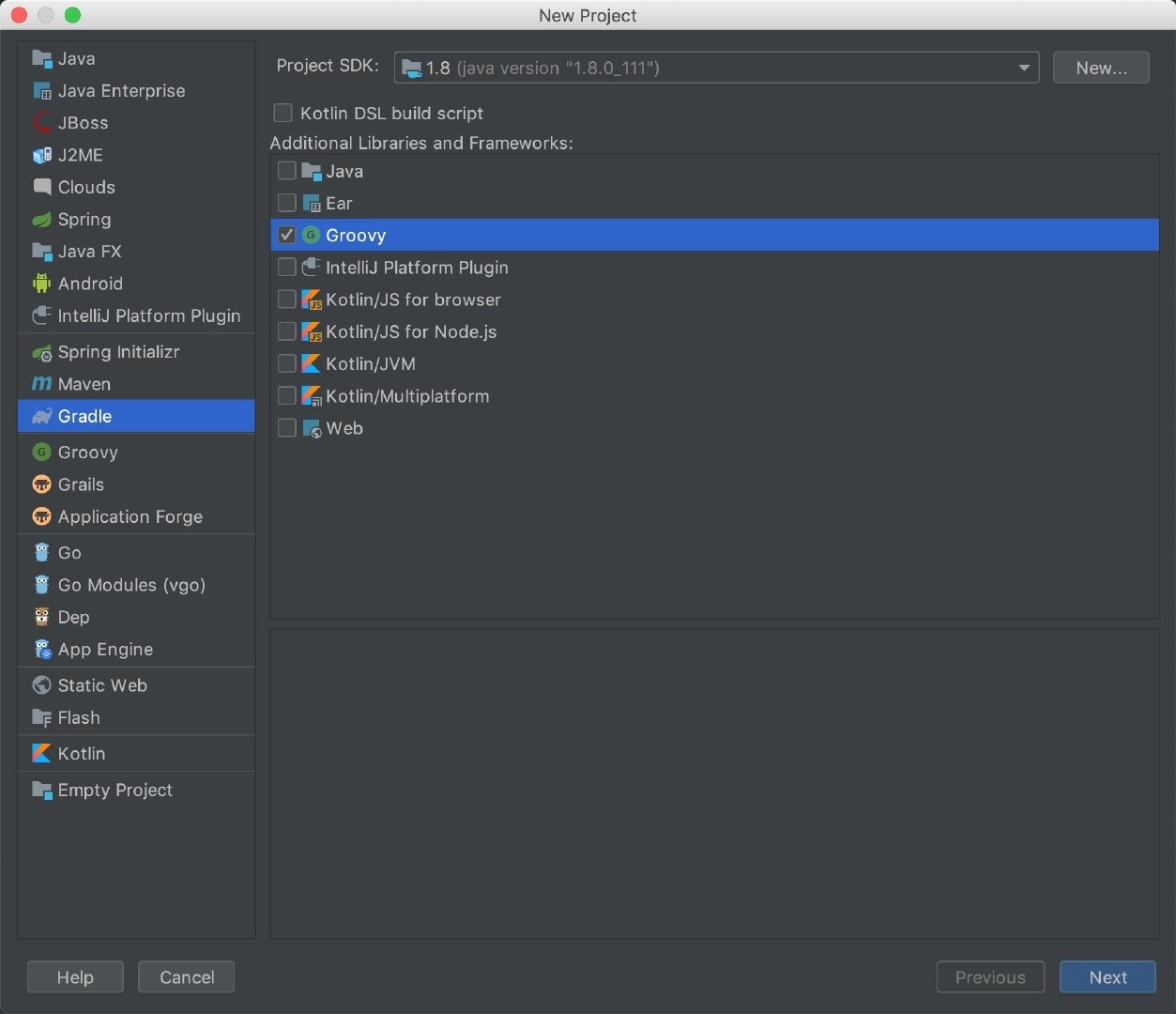Check the Ear framework checkbox
Image resolution: width=1176 pixels, height=1014 pixels.
tap(287, 203)
